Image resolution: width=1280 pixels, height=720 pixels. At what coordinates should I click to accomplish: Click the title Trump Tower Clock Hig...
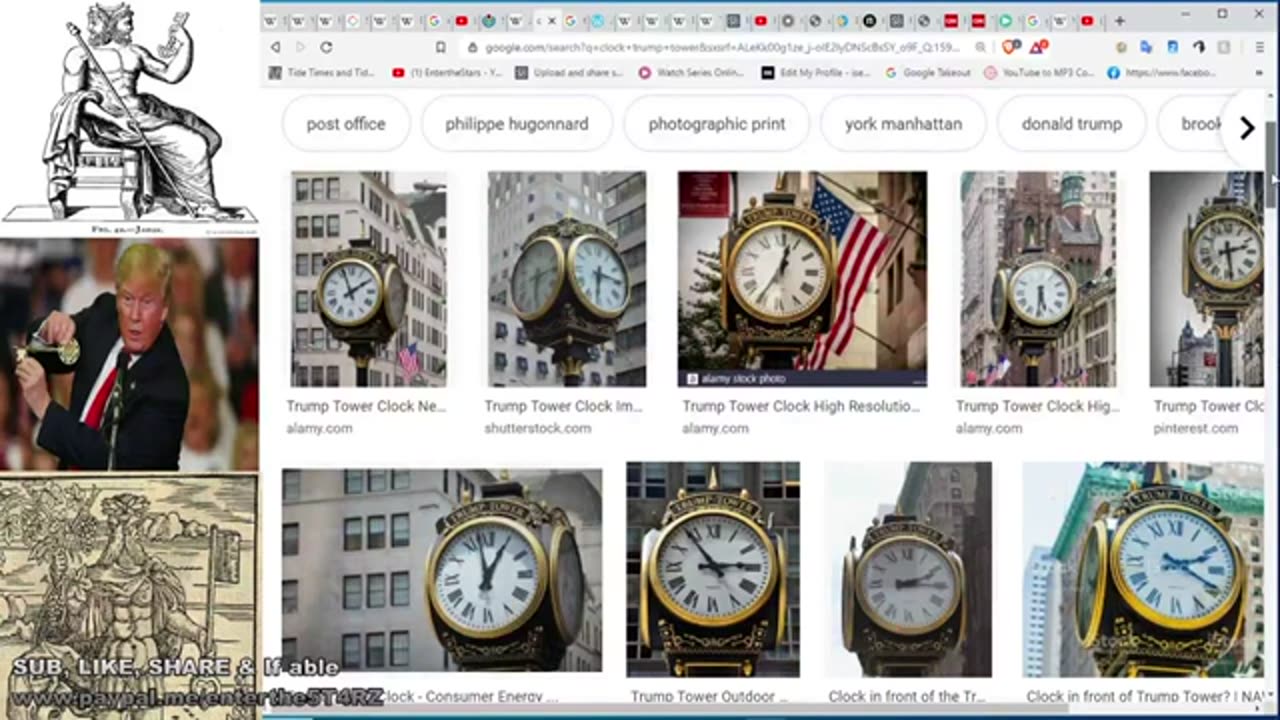[1038, 406]
